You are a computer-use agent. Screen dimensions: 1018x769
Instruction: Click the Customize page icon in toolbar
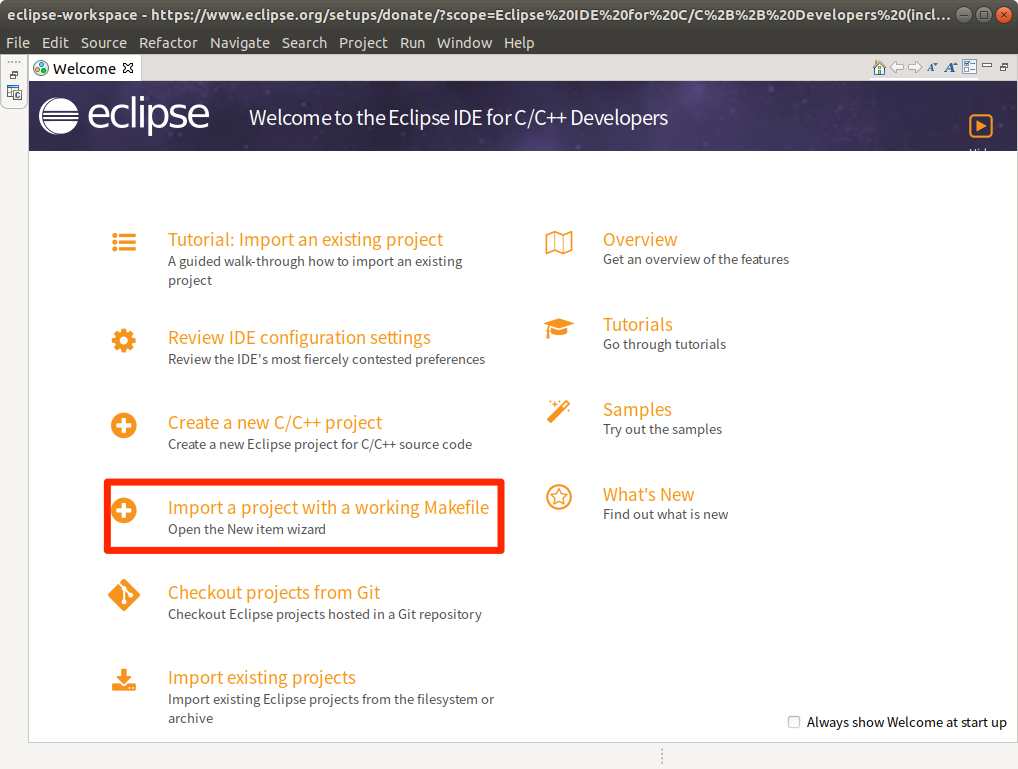[969, 67]
